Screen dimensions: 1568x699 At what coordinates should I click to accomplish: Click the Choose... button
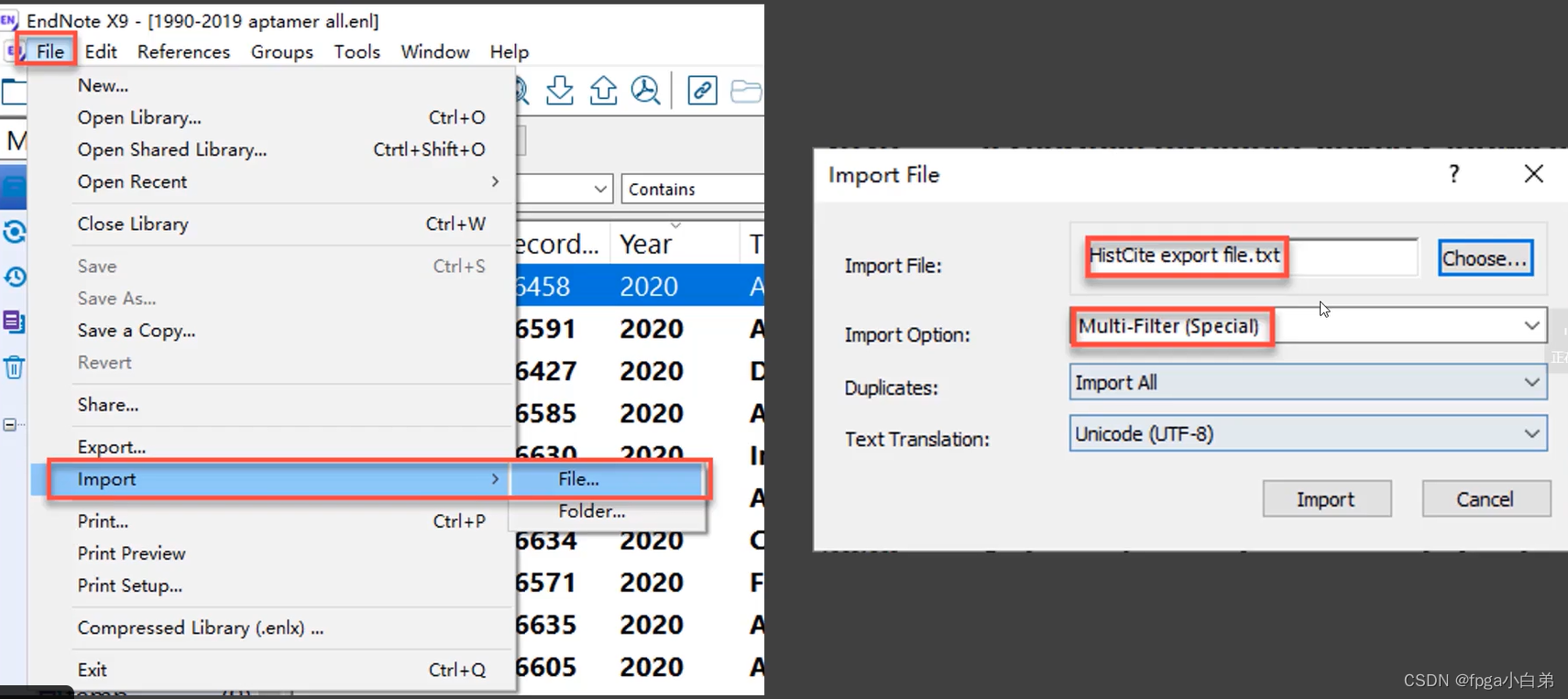[1485, 258]
